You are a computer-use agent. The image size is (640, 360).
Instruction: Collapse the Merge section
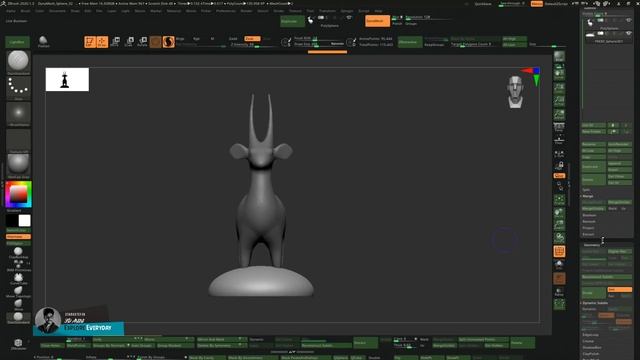[588, 196]
